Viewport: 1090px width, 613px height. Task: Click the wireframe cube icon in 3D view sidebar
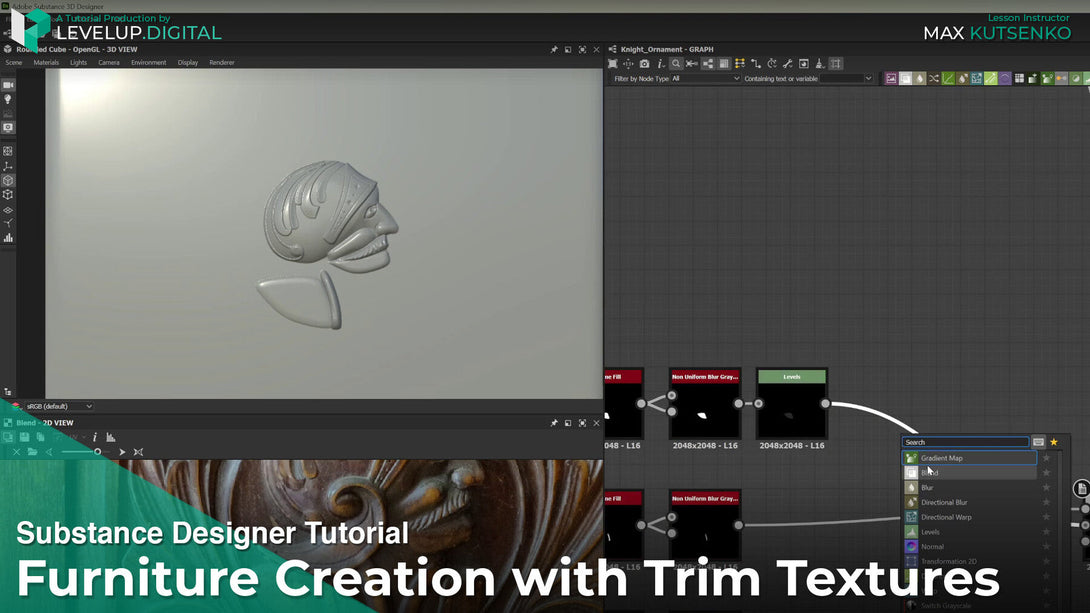pyautogui.click(x=8, y=195)
